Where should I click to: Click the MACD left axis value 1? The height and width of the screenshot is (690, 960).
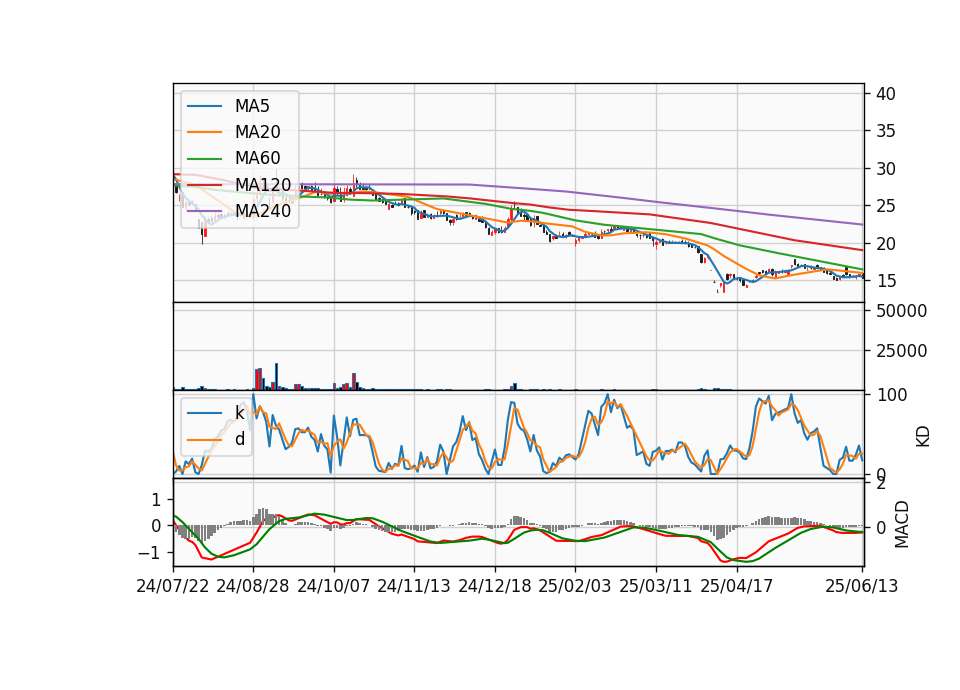pyautogui.click(x=156, y=500)
